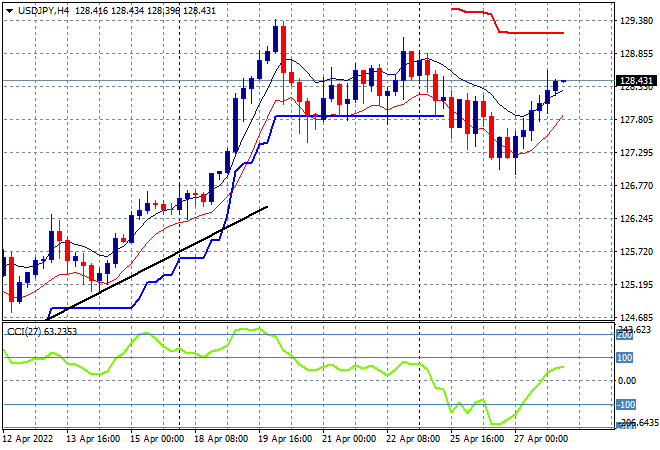Click the 125.195 price axis label
The image size is (660, 450).
click(636, 285)
